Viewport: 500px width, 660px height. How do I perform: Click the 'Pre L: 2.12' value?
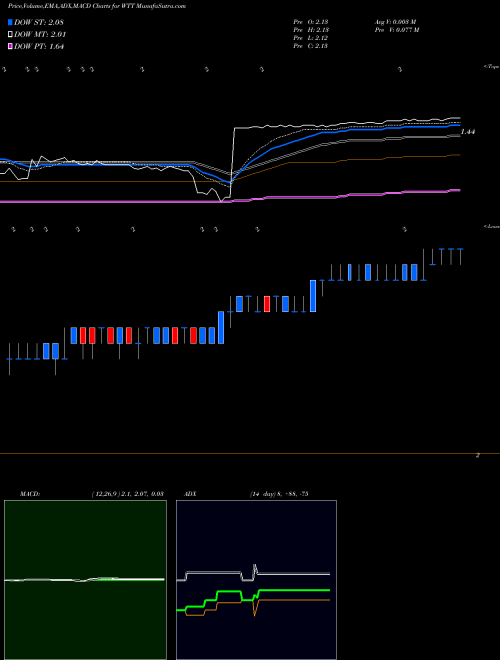tap(311, 38)
